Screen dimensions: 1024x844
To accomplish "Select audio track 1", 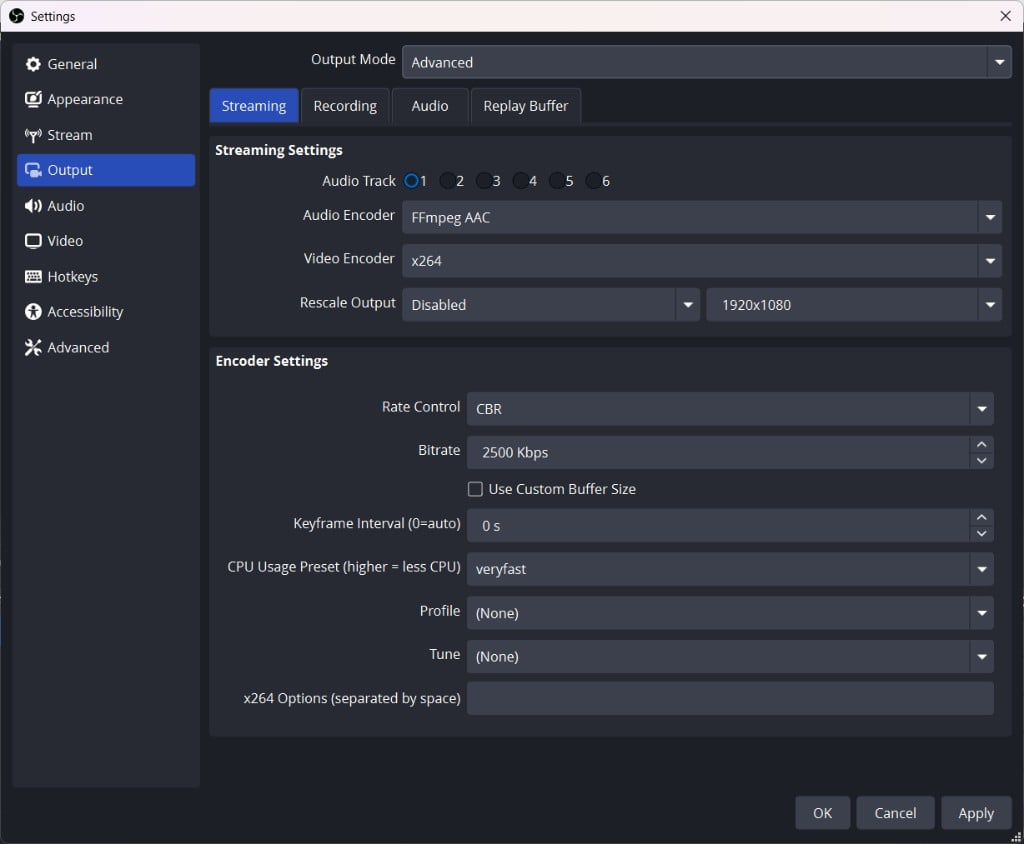I will 411,181.
